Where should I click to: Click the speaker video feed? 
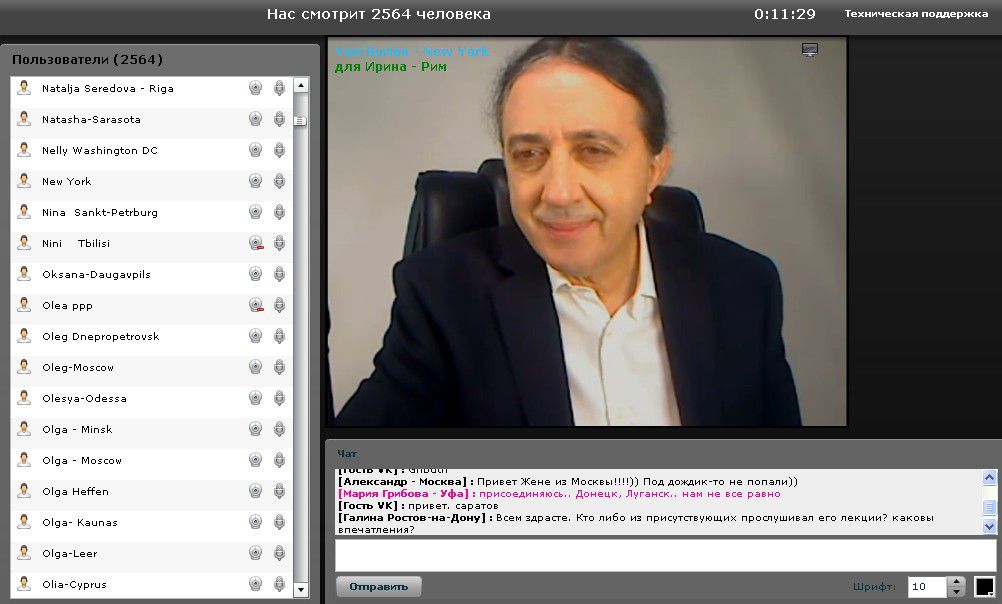tap(587, 231)
